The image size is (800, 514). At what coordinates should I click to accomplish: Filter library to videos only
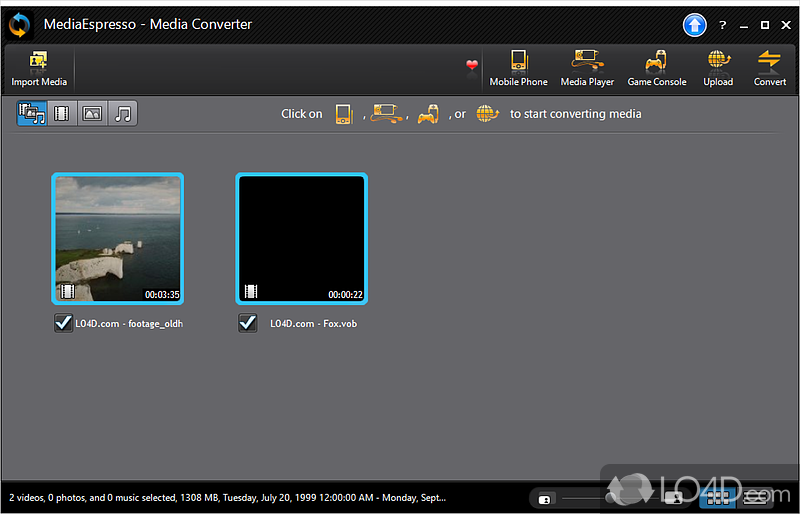point(62,113)
